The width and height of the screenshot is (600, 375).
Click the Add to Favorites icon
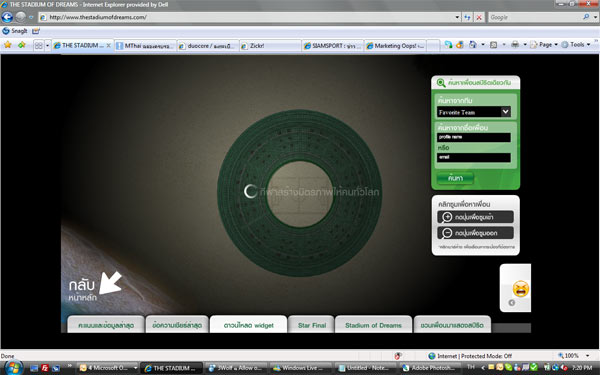click(x=22, y=45)
